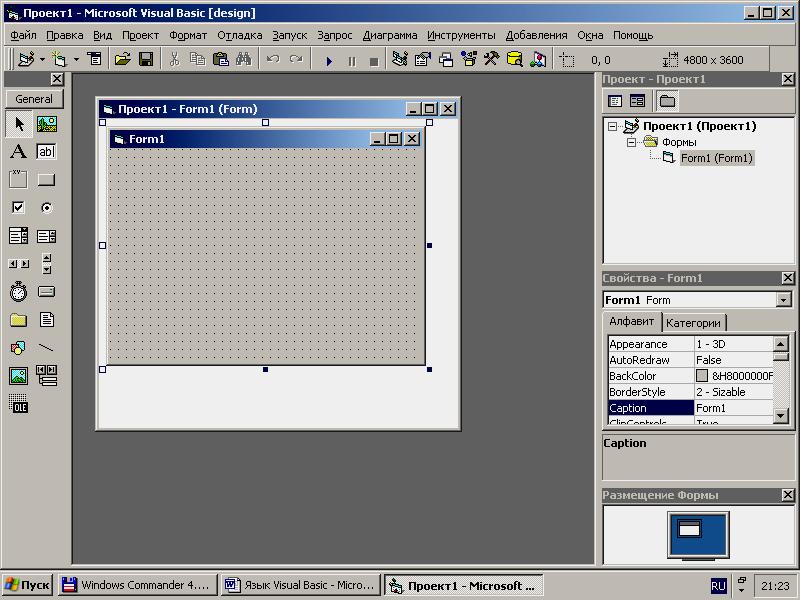Switch to the Алфавит properties tab
The height and width of the screenshot is (600, 800).
pyautogui.click(x=632, y=321)
